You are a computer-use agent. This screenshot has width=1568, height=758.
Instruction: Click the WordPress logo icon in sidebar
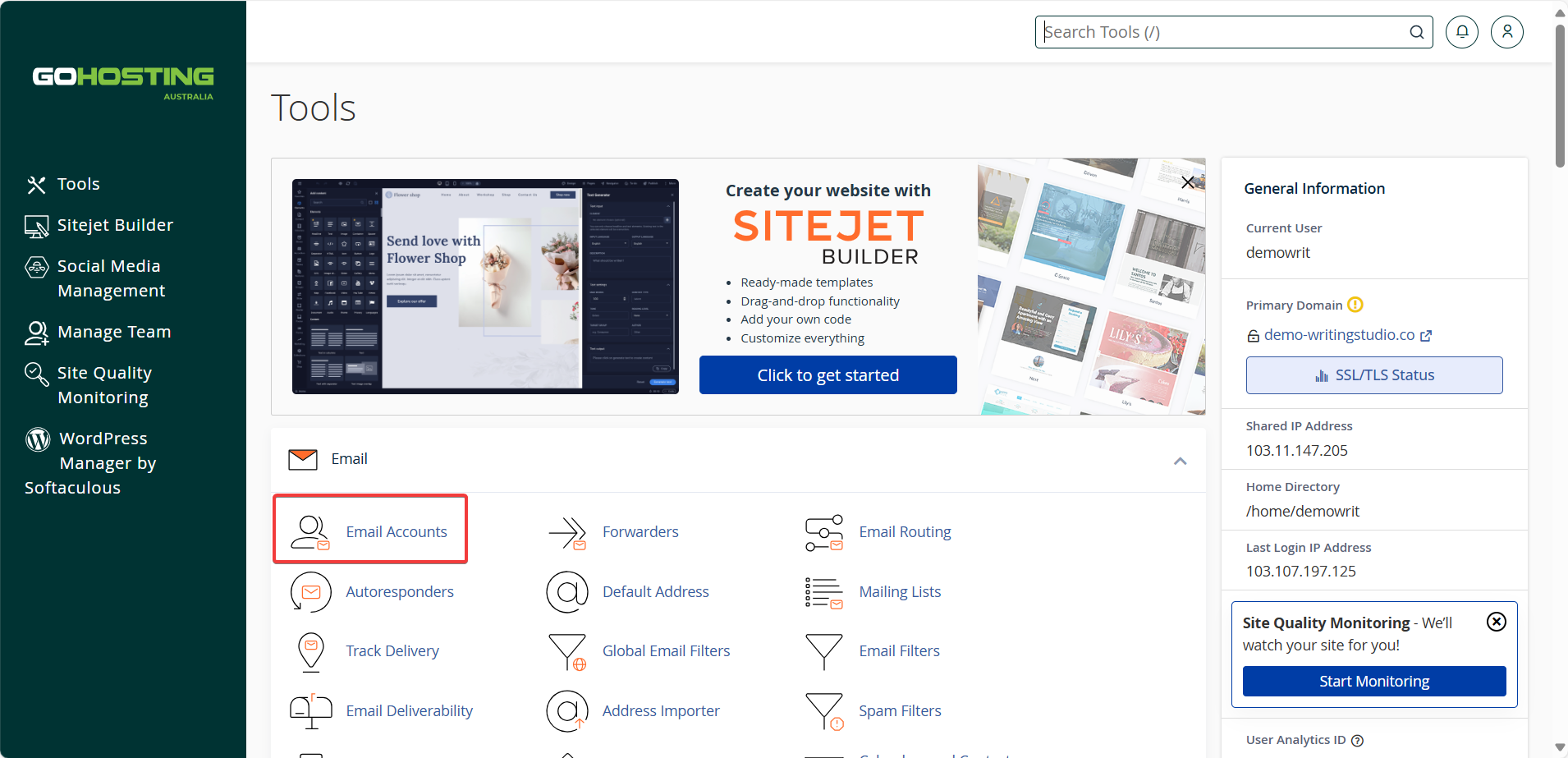[38, 439]
